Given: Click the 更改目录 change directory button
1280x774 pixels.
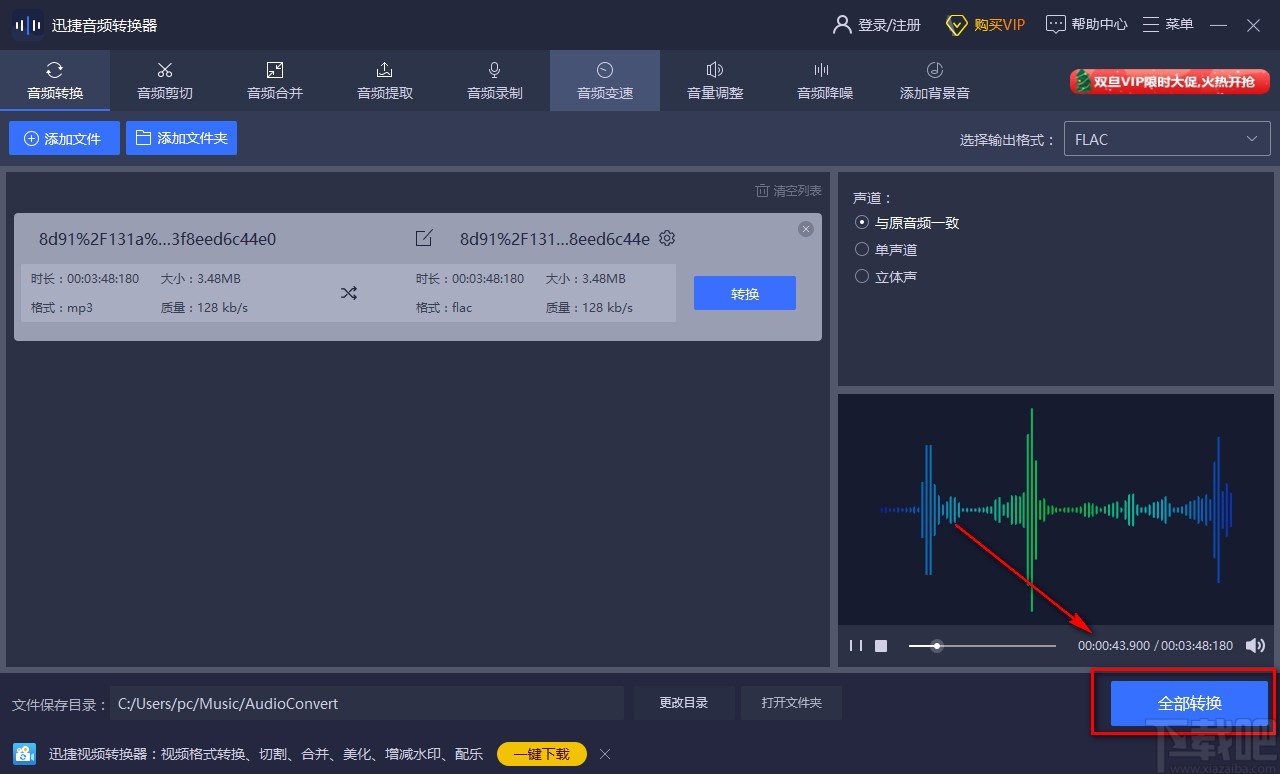Looking at the screenshot, I should [684, 702].
